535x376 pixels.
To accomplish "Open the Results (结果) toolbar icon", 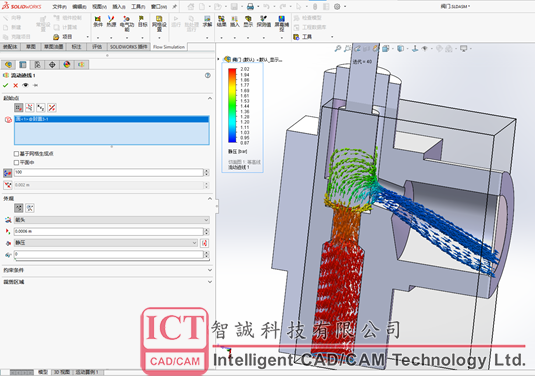I will coord(221,21).
